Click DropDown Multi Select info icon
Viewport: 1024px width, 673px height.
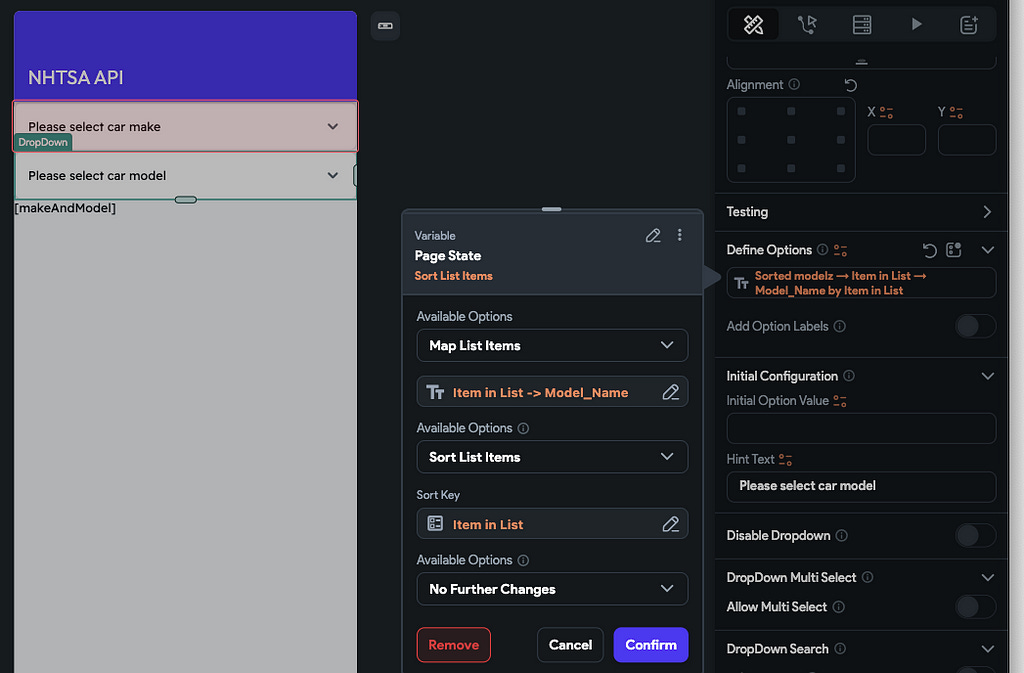point(867,577)
